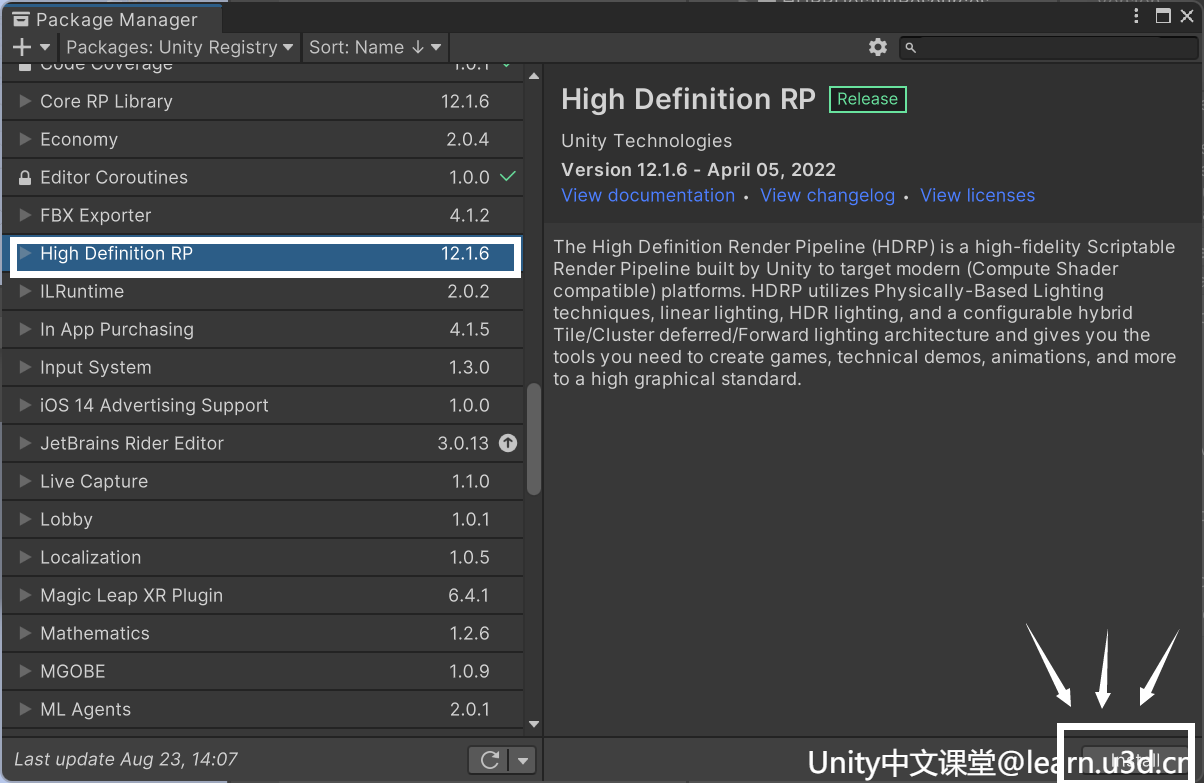Expand the Economy package arrow
Viewport: 1204px width, 783px height.
25,139
